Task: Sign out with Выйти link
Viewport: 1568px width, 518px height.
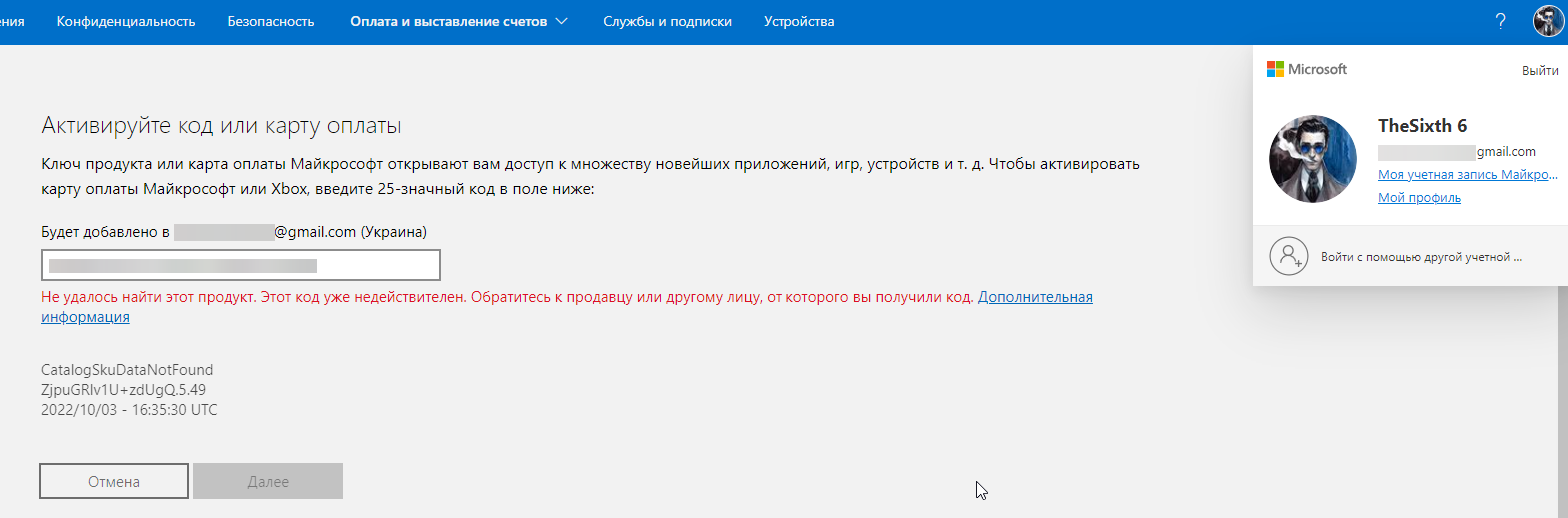Action: [x=1540, y=70]
